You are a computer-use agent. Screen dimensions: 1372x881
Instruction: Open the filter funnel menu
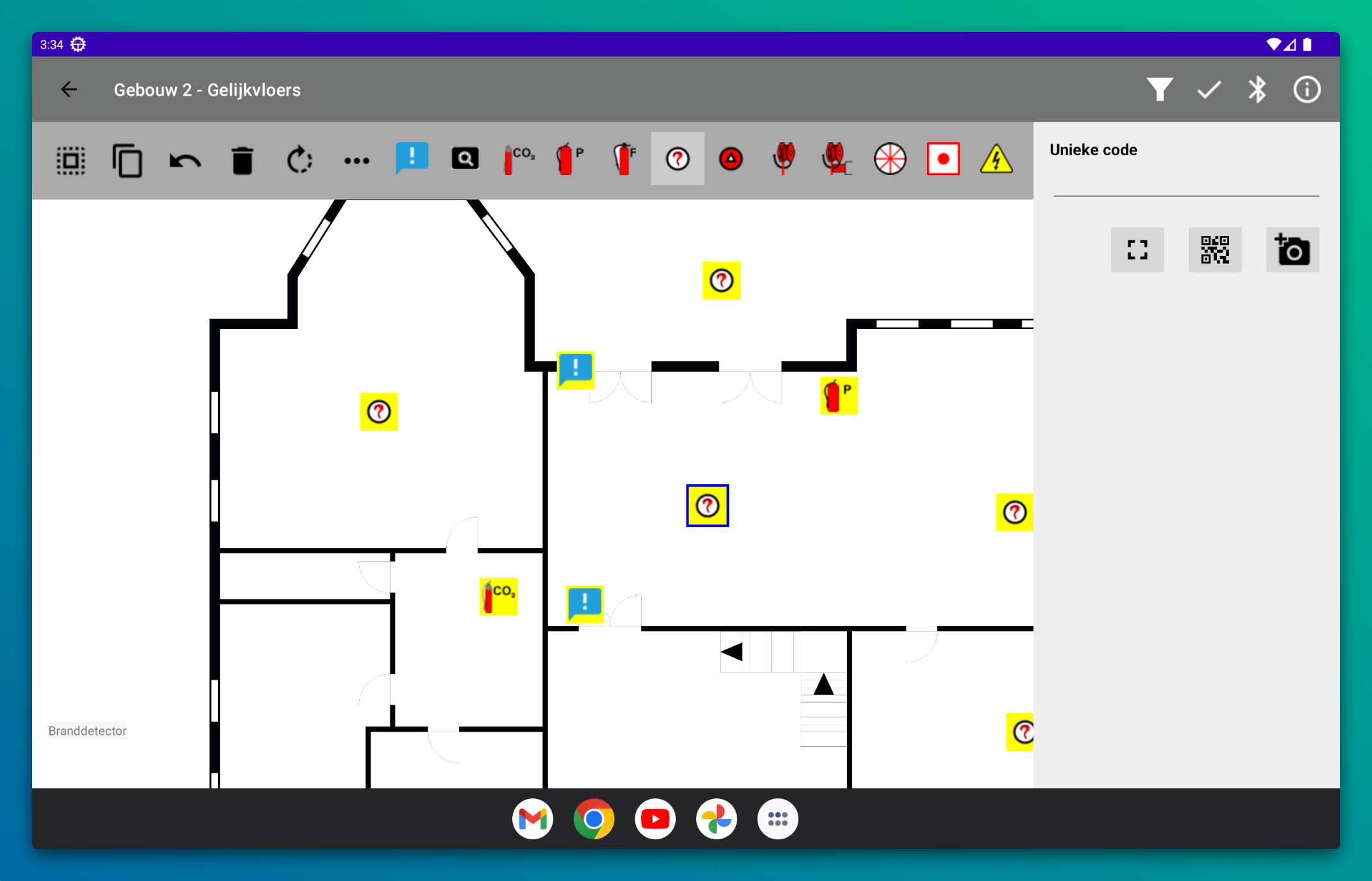tap(1159, 90)
